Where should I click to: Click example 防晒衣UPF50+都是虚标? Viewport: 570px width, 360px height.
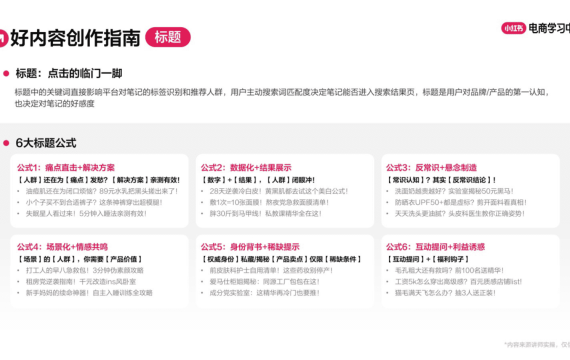coord(461,203)
